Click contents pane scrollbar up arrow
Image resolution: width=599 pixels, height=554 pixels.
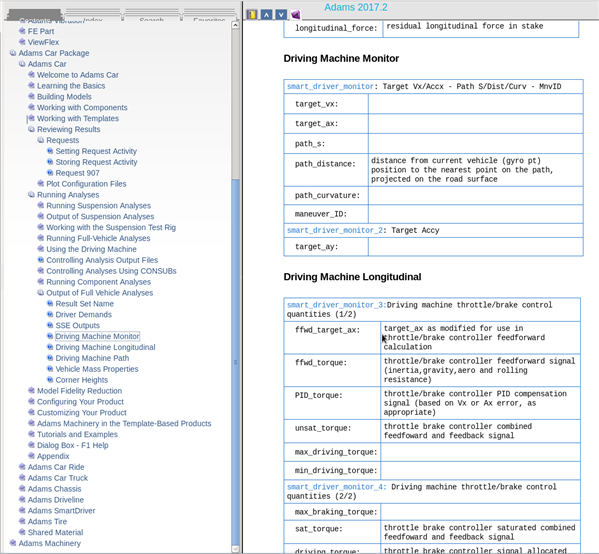[x=236, y=25]
